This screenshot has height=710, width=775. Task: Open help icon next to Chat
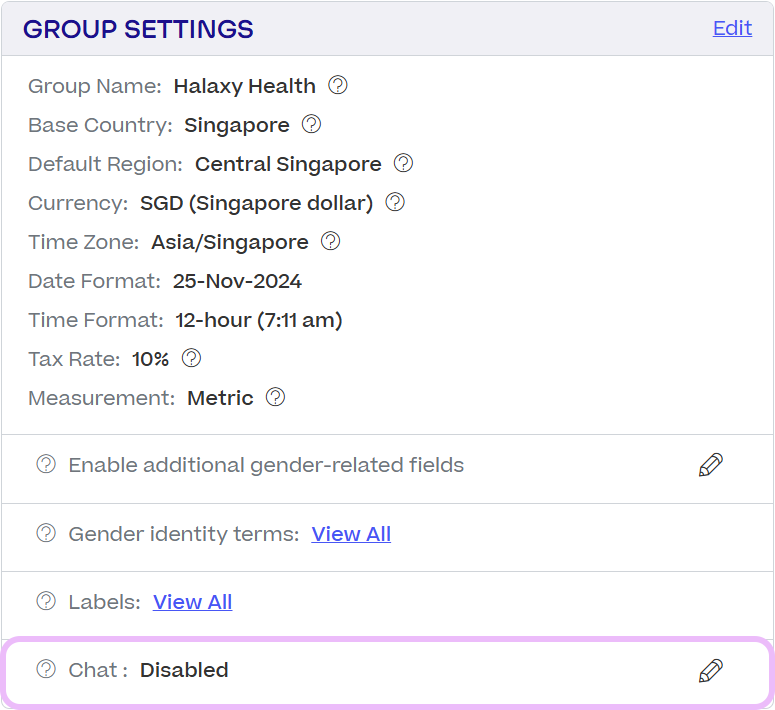click(x=46, y=669)
